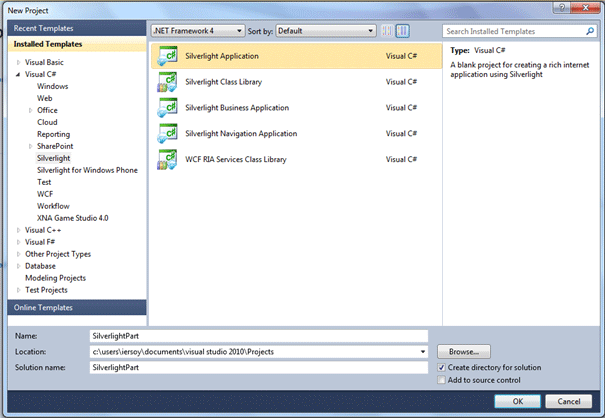The image size is (605, 418).
Task: Open the Recent Templates section
Action: pyautogui.click(x=77, y=28)
